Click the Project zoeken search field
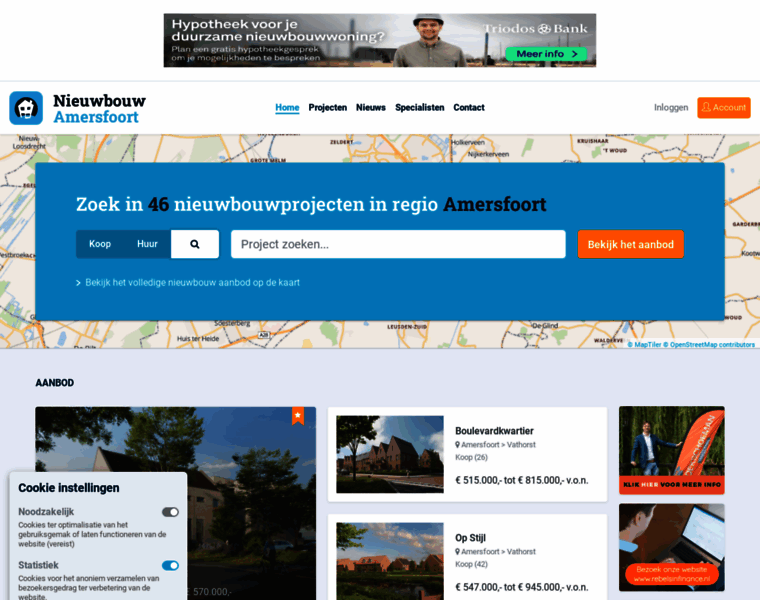Viewport: 760px width, 600px height. 398,244
